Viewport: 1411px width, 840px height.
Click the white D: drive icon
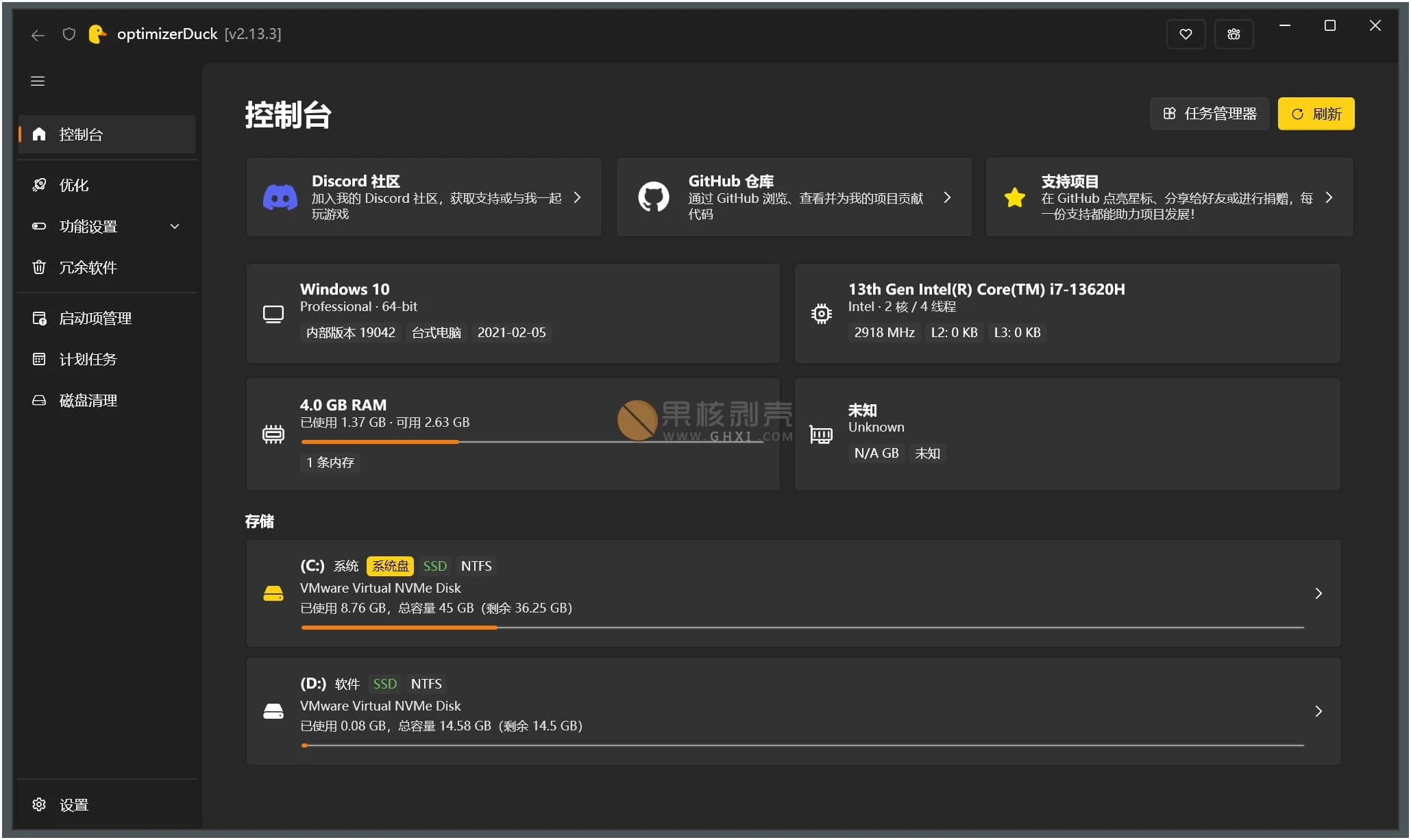pyautogui.click(x=273, y=711)
